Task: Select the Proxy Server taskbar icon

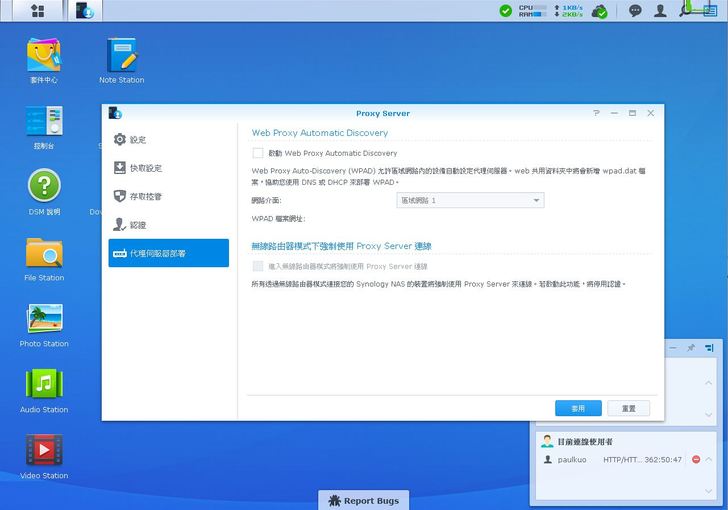Action: (x=85, y=10)
